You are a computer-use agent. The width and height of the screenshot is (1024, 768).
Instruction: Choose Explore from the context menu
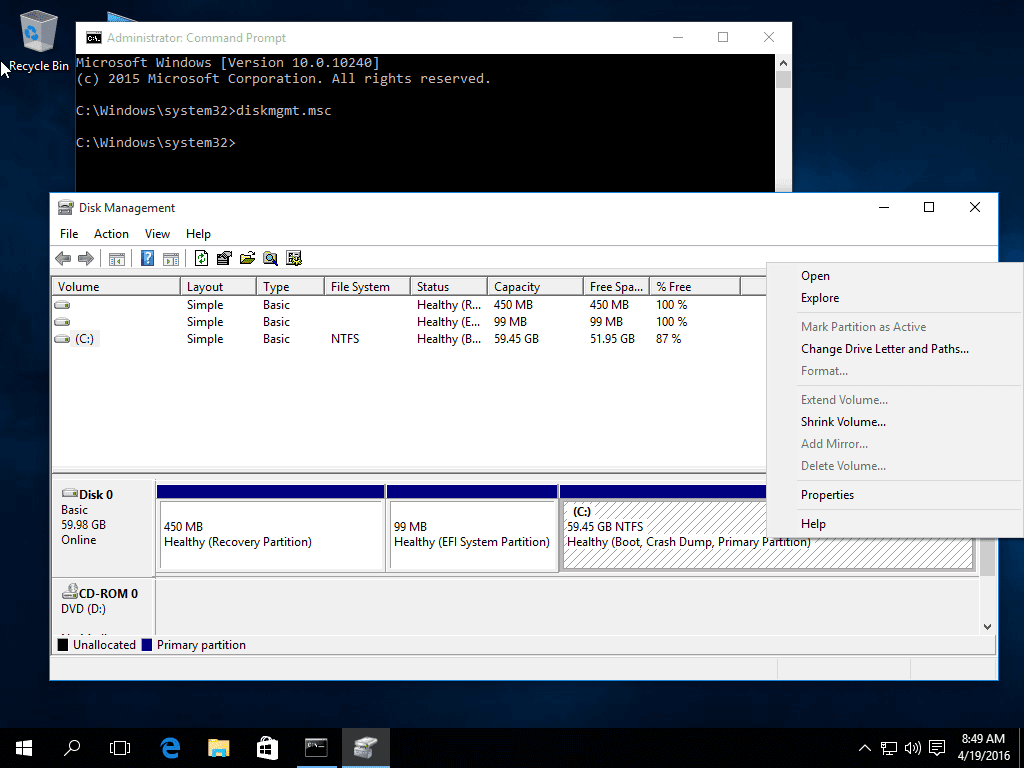coord(895,298)
